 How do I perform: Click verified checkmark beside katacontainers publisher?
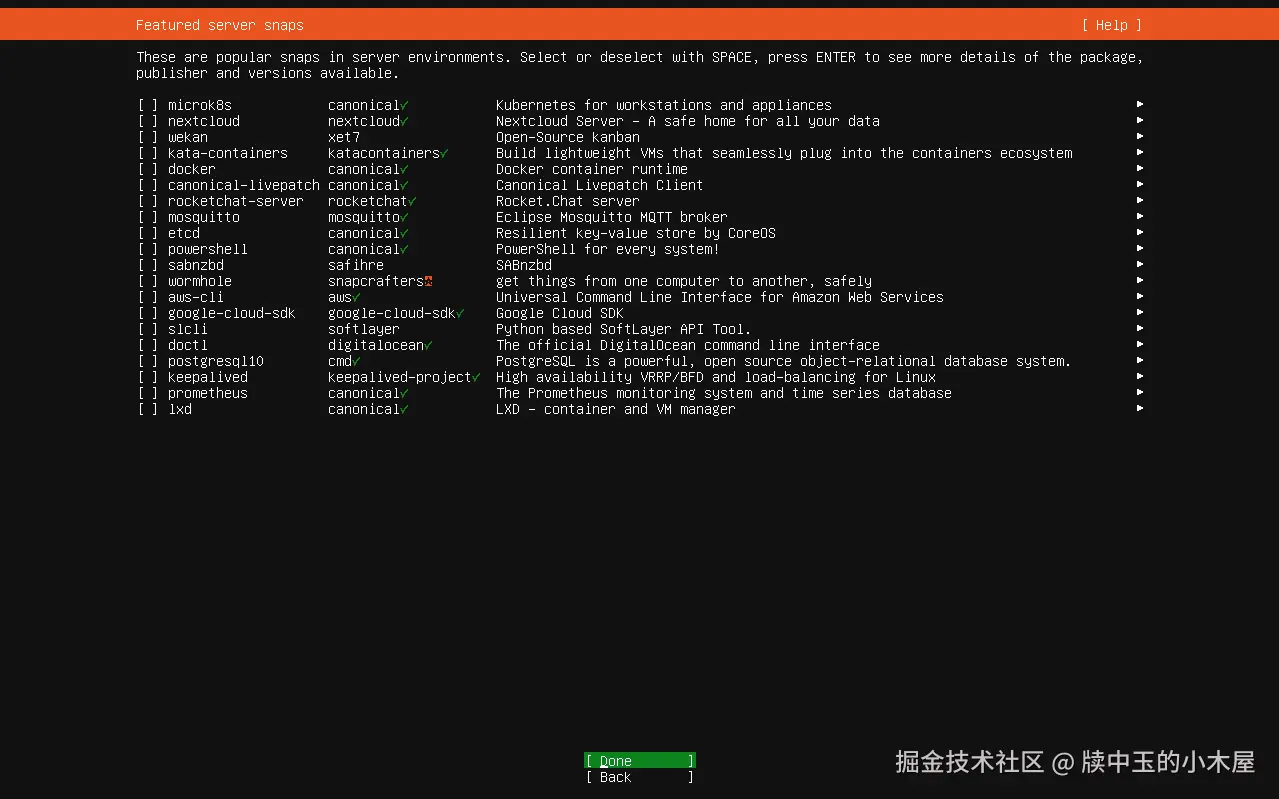444,153
